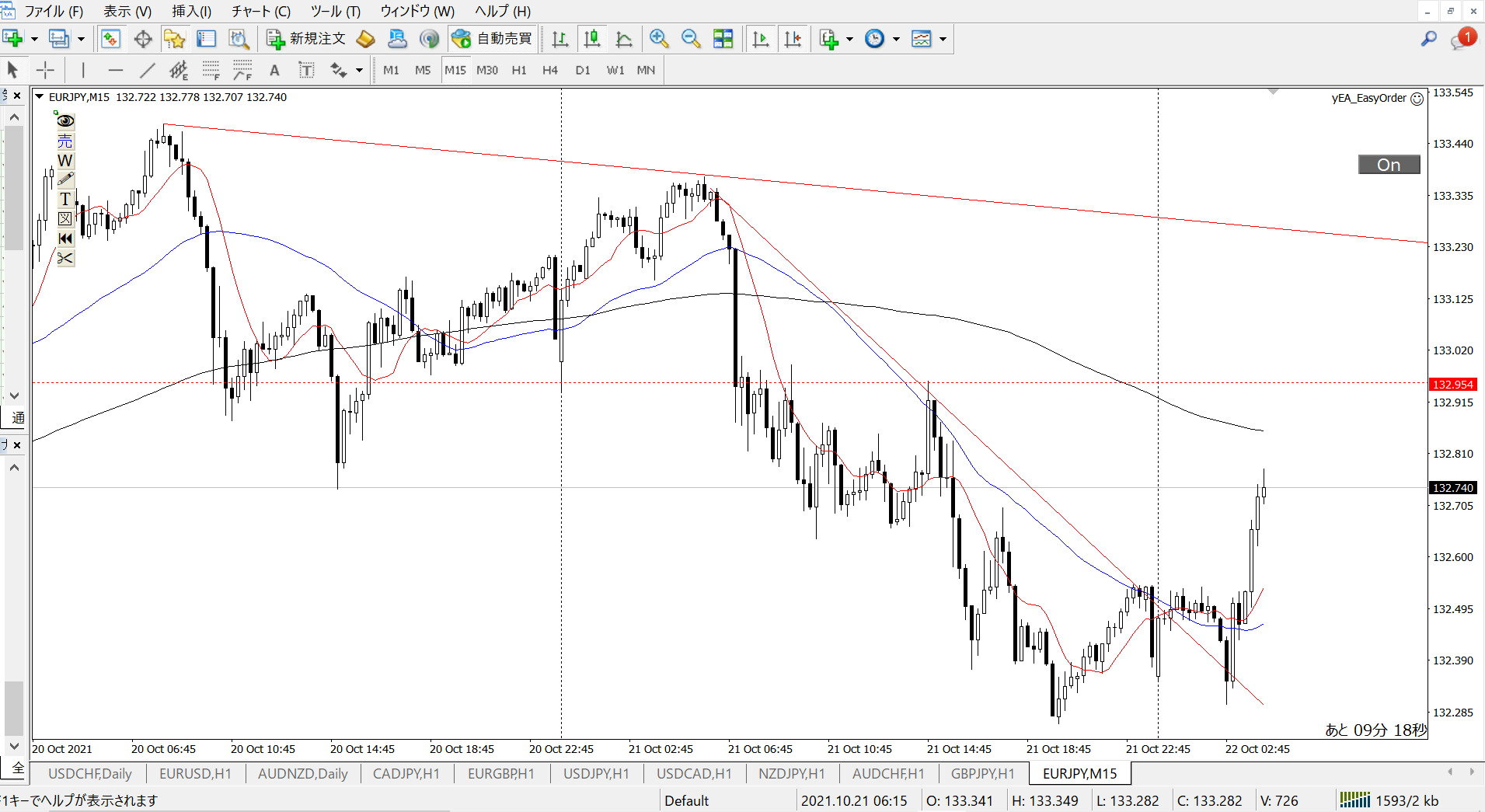Toggle the Navigator folder-star icon
The image size is (1485, 812).
coord(174,38)
